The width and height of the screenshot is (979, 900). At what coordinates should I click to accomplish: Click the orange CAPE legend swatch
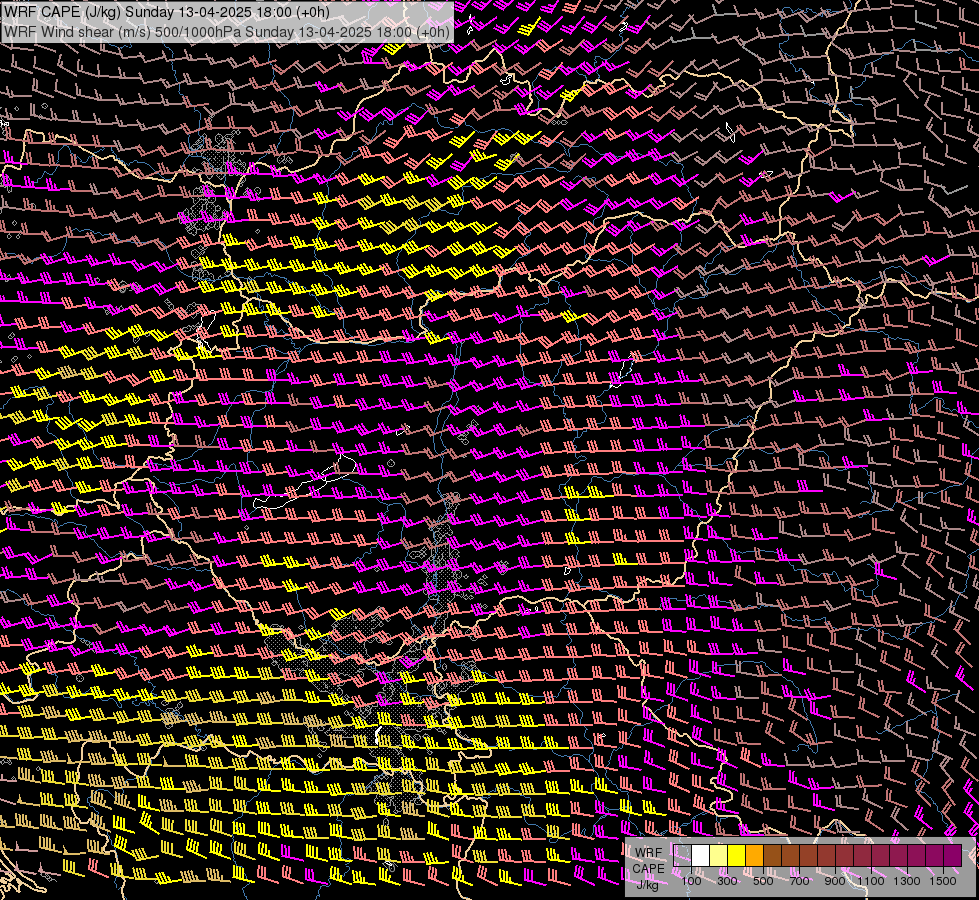click(x=754, y=856)
